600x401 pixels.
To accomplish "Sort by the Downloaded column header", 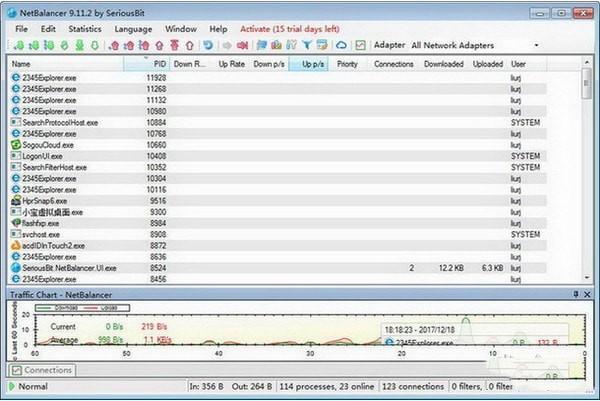I will tap(443, 64).
